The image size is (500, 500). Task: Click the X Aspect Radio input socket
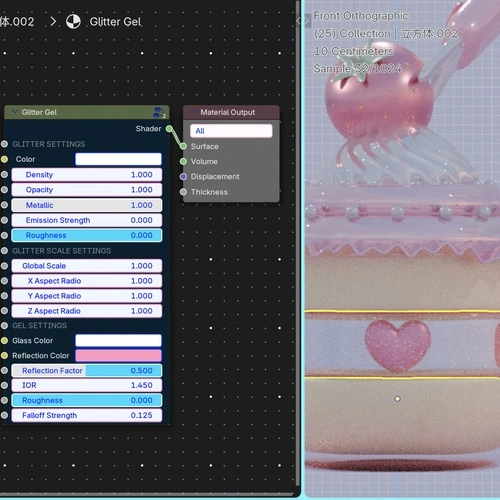(x=4, y=281)
